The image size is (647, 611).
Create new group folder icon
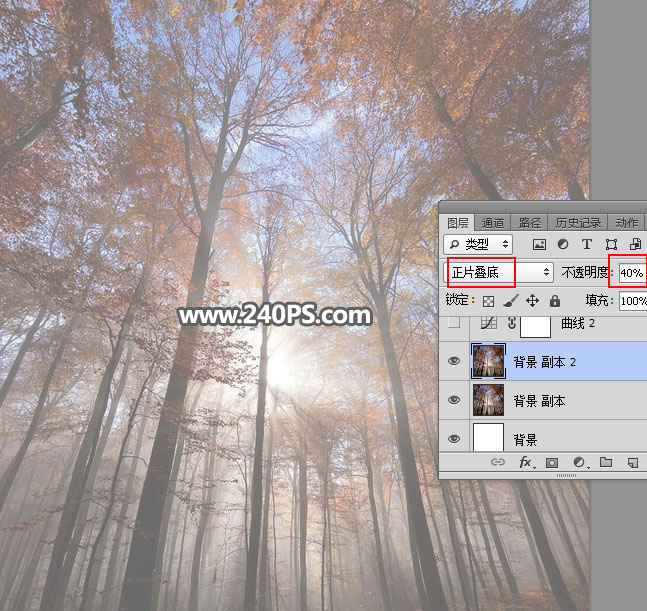click(606, 462)
